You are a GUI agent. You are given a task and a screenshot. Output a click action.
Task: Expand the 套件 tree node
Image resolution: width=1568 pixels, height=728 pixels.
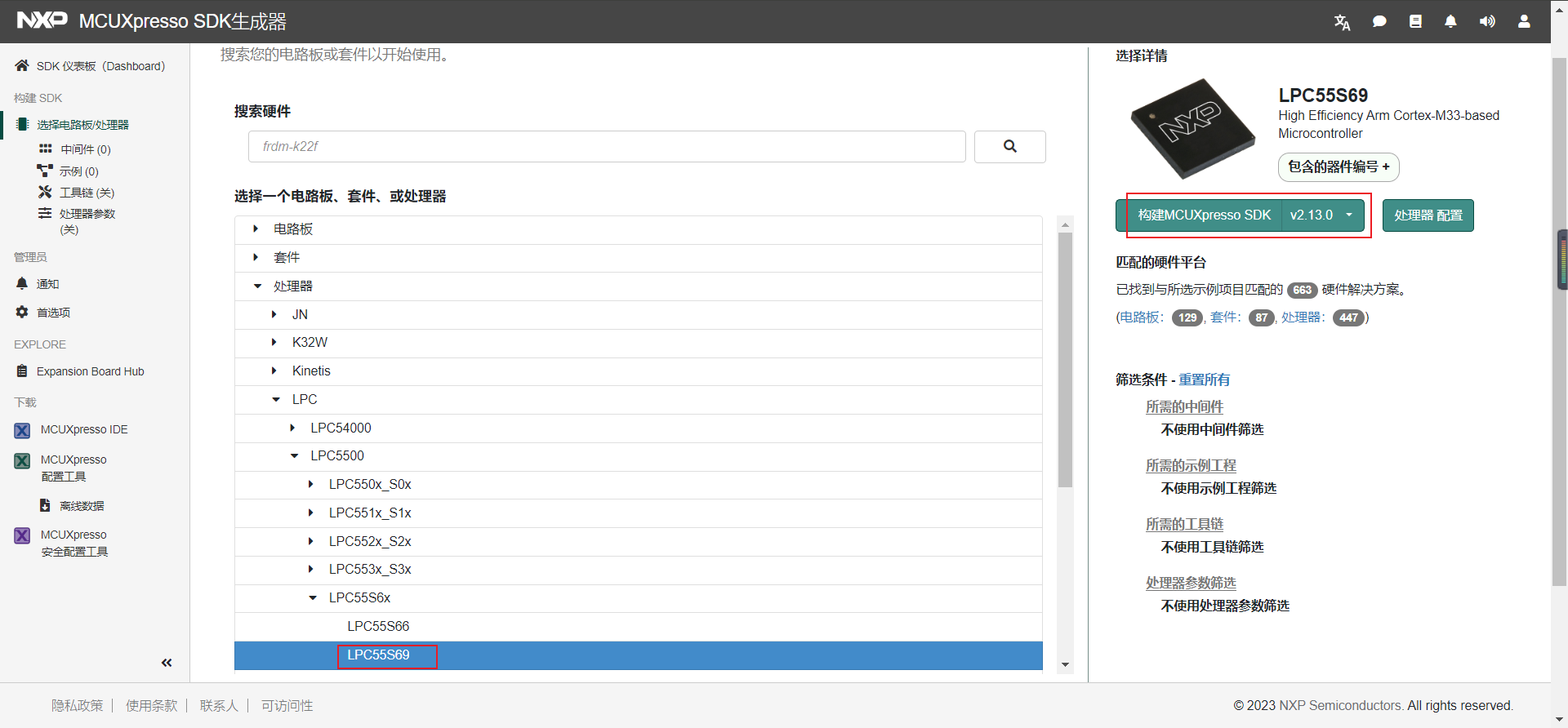tap(256, 257)
